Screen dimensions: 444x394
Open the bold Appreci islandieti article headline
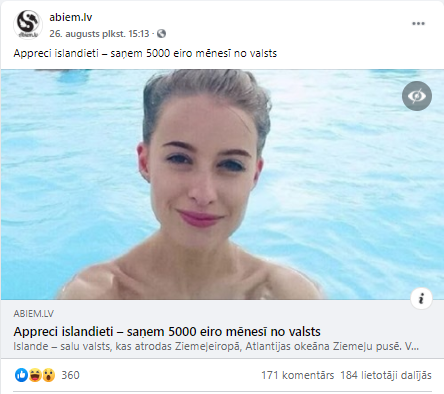pos(167,332)
